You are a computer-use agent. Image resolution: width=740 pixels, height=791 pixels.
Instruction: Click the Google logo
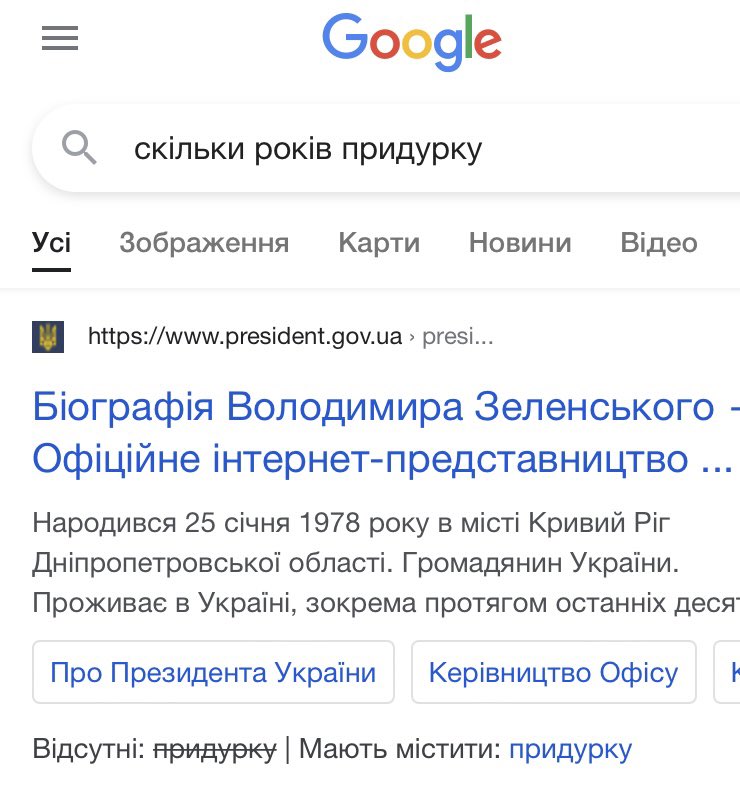(411, 42)
